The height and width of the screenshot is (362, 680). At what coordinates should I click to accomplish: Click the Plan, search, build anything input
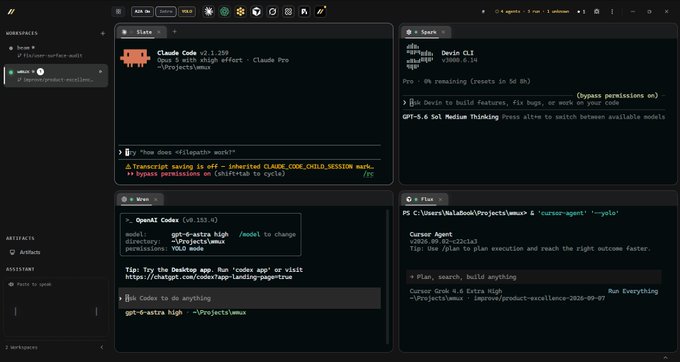(533, 277)
